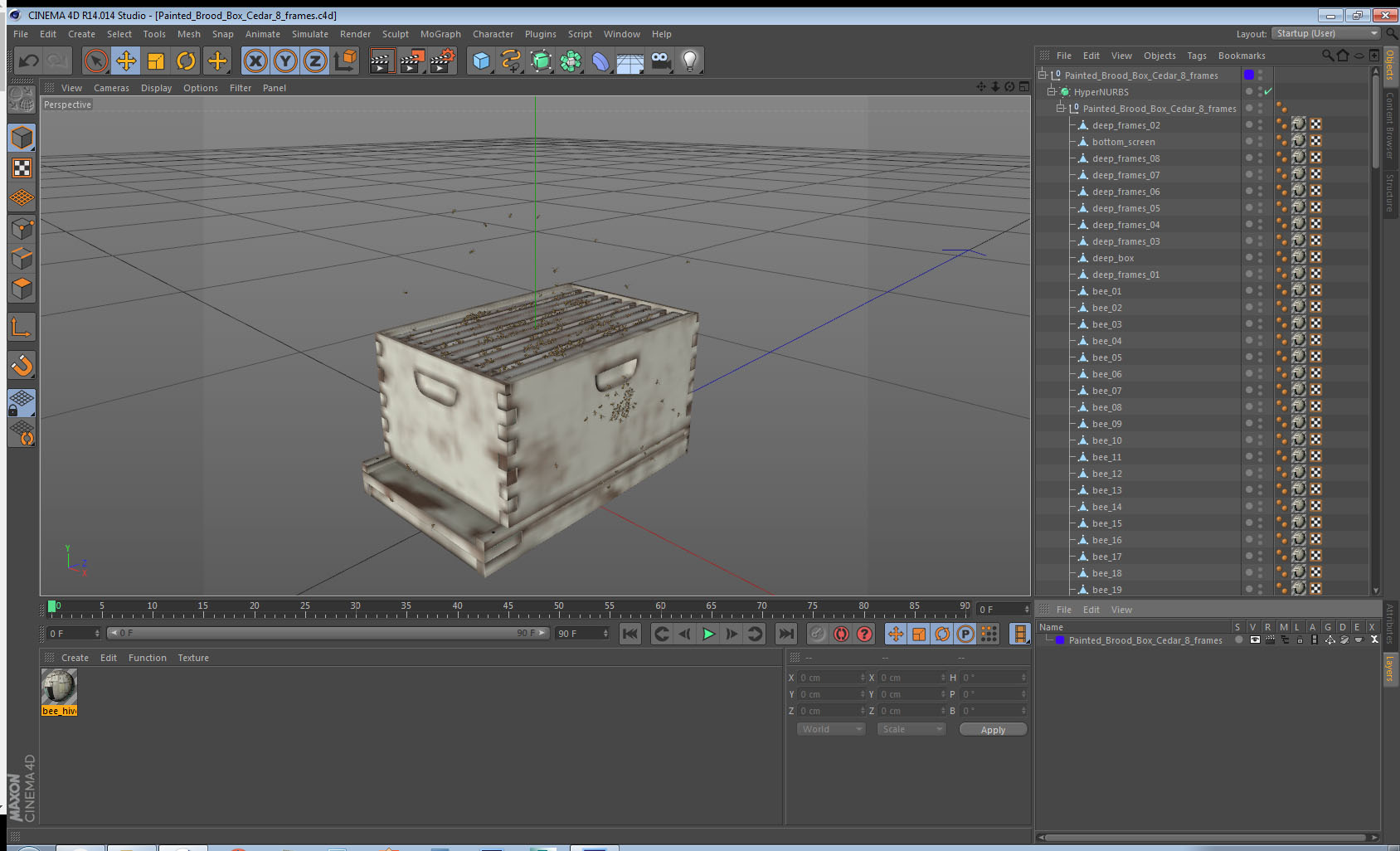This screenshot has height=851, width=1400.
Task: Play the animation forward
Action: (x=708, y=634)
